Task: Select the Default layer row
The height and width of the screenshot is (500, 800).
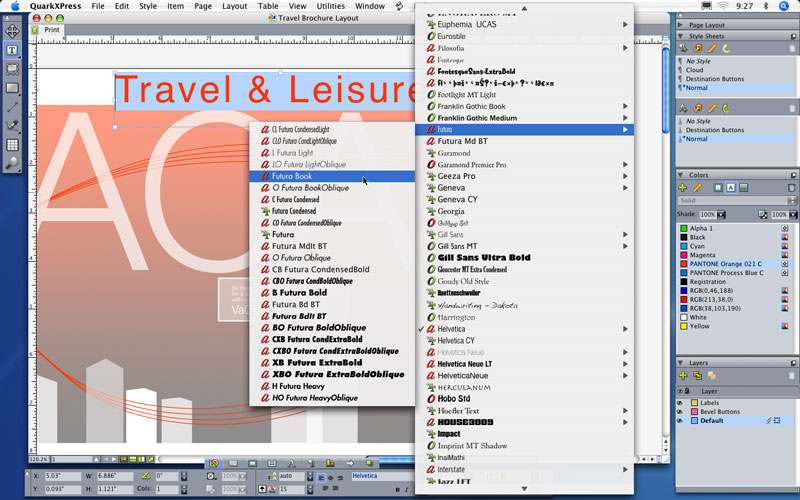Action: pos(736,420)
